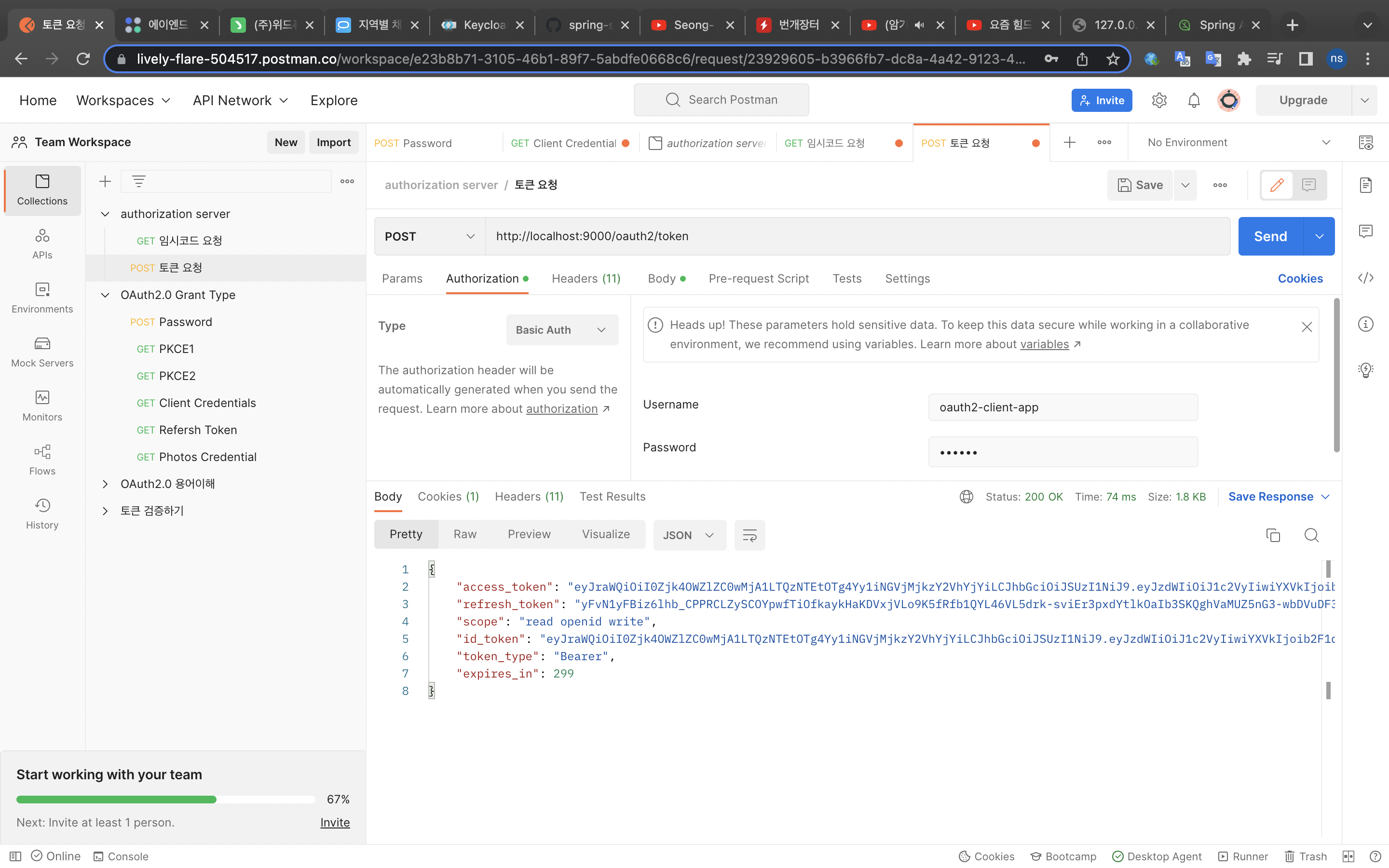
Task: Click the Send button
Action: pyautogui.click(x=1270, y=236)
